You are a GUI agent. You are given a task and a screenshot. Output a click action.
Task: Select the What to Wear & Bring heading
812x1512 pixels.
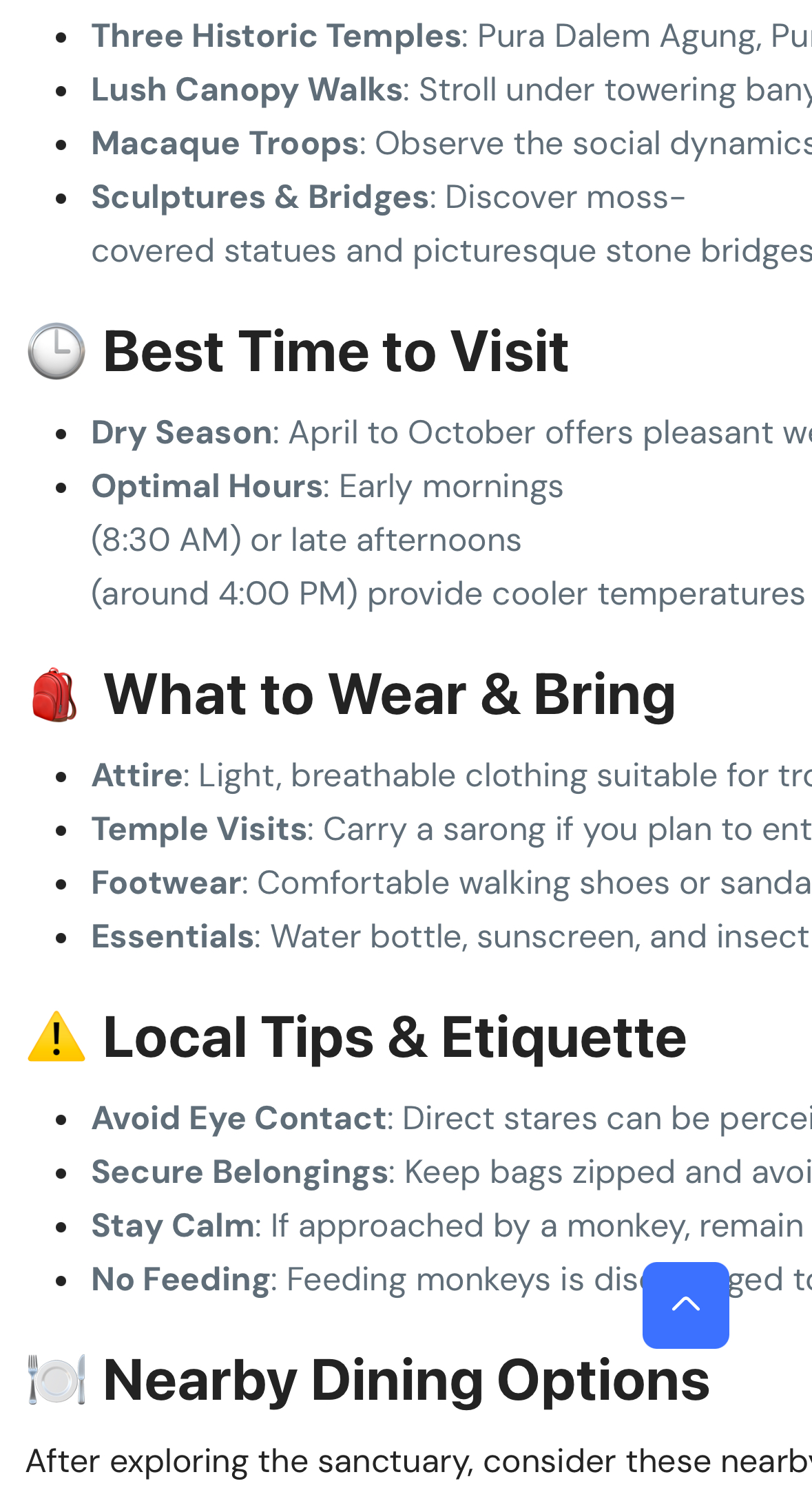coord(389,695)
